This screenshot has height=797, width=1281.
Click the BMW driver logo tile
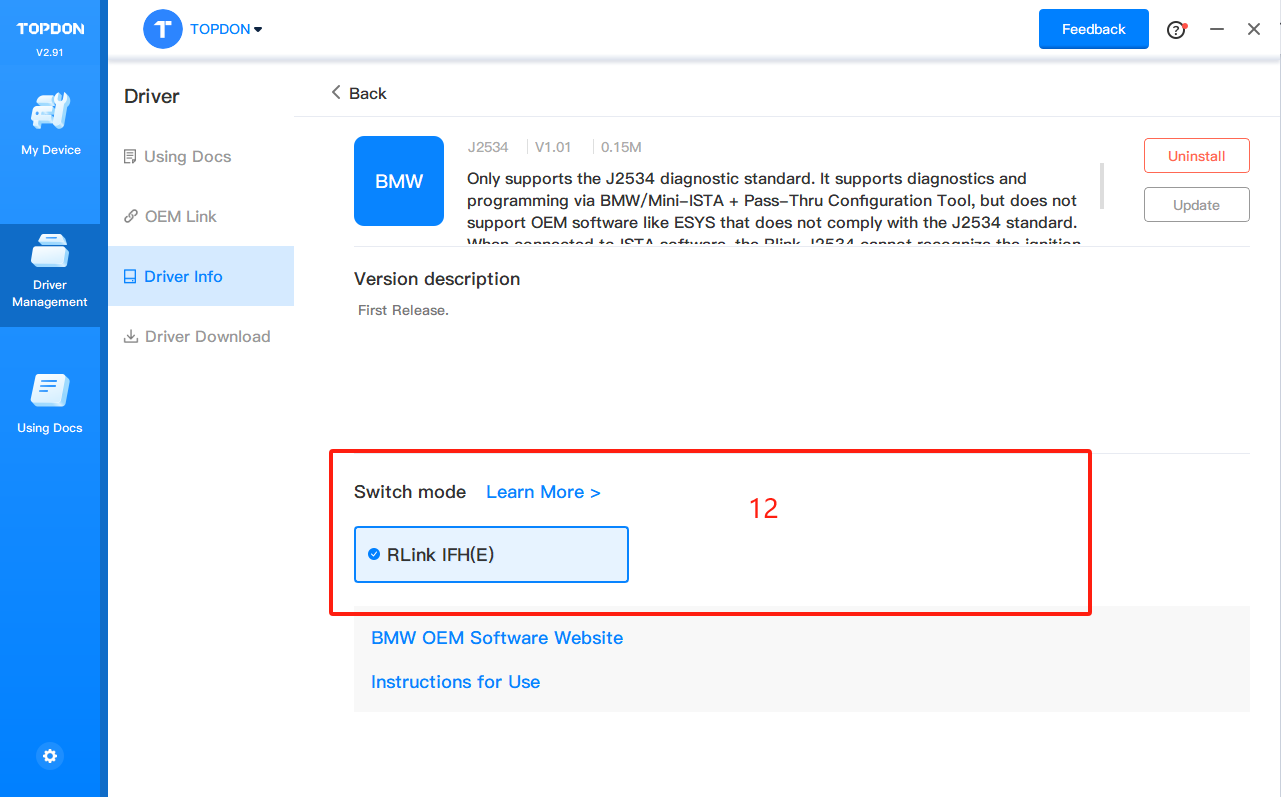point(399,181)
